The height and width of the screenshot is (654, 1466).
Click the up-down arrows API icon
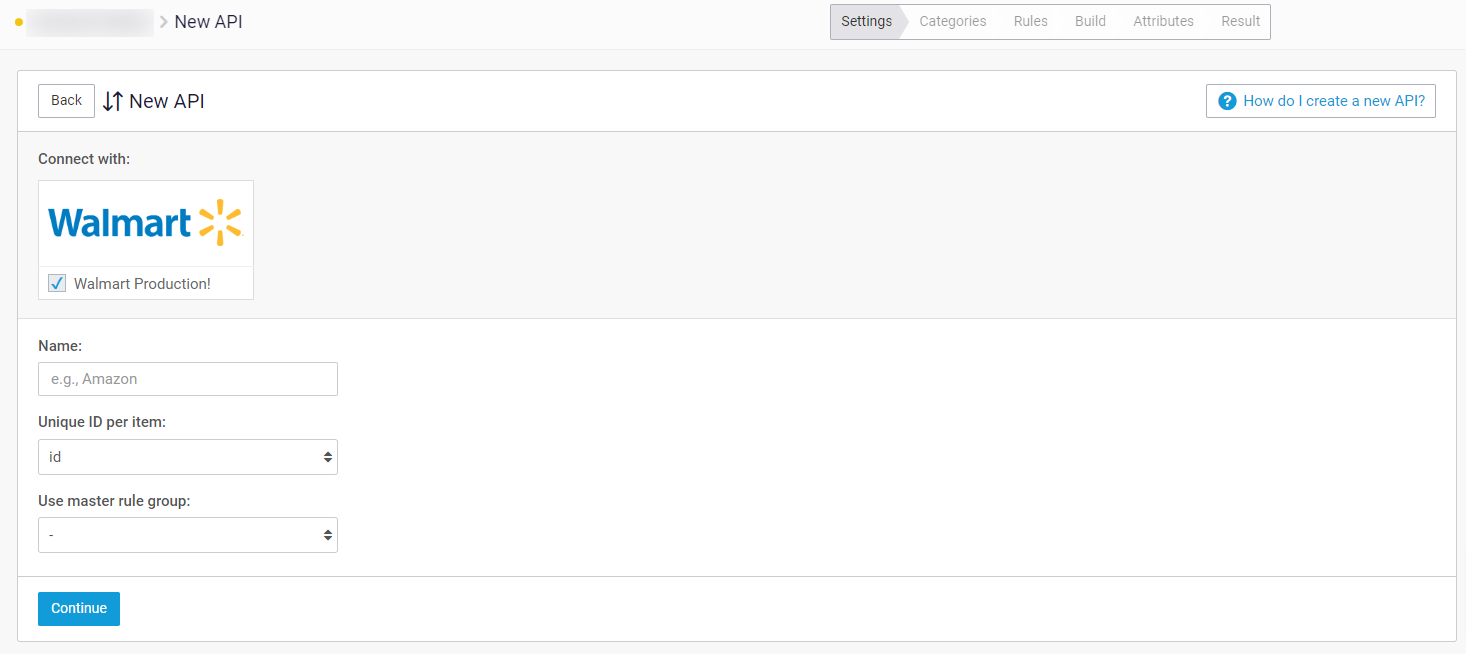point(113,101)
